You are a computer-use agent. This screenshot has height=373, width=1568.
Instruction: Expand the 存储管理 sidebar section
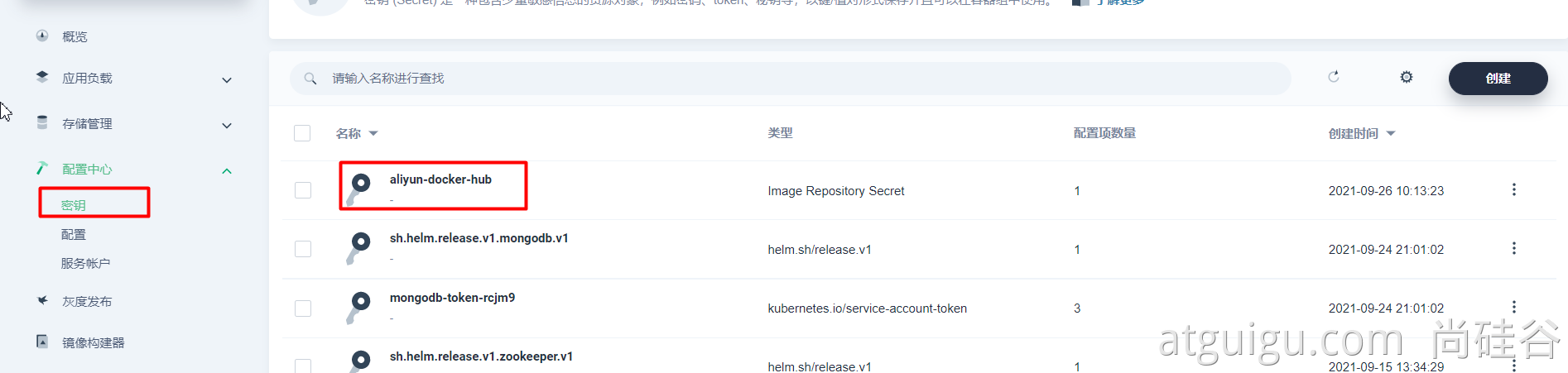coord(227,126)
